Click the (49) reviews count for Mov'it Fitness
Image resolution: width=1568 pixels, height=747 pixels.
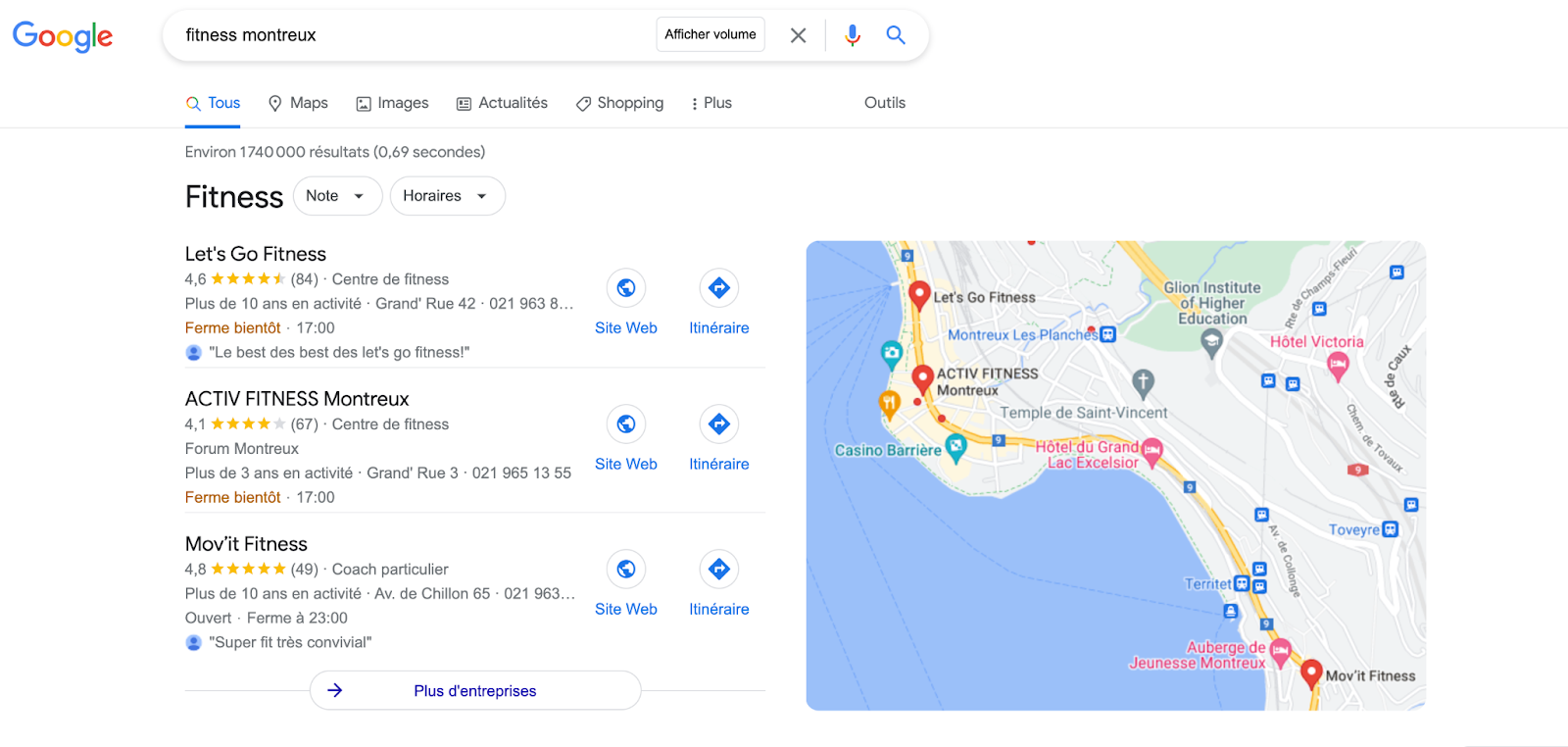pos(305,570)
